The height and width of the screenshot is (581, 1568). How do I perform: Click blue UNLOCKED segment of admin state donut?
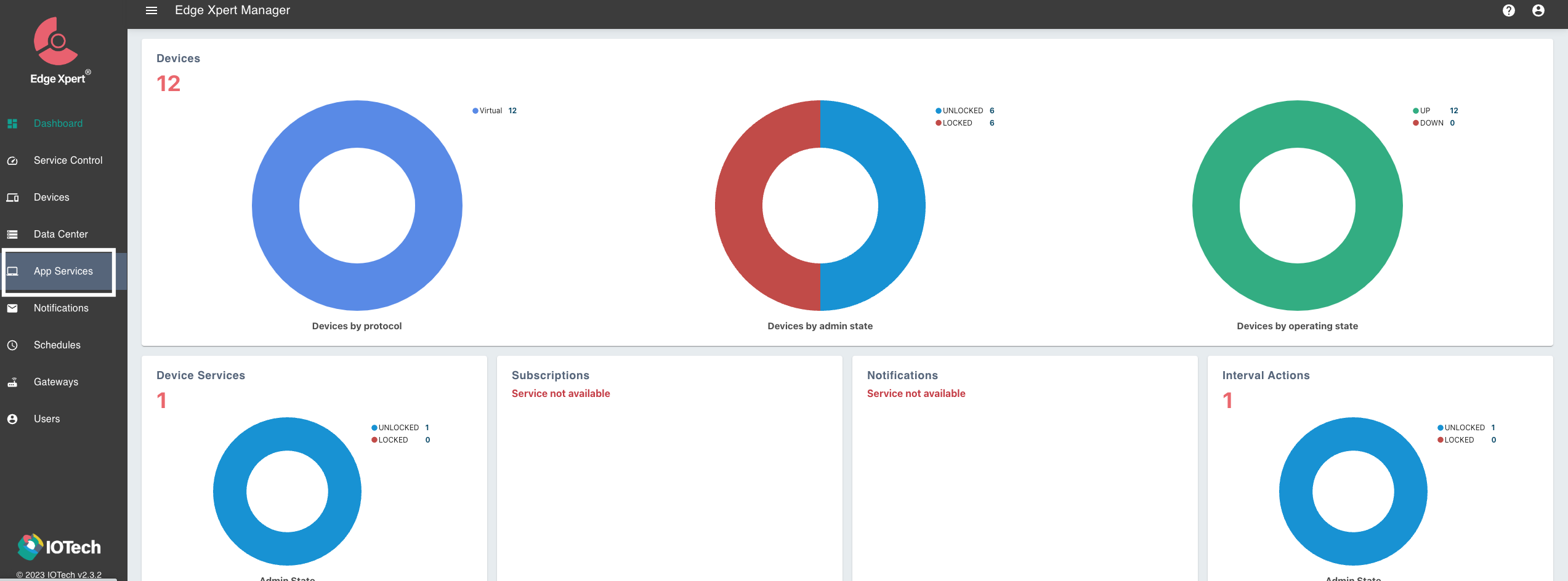902,206
